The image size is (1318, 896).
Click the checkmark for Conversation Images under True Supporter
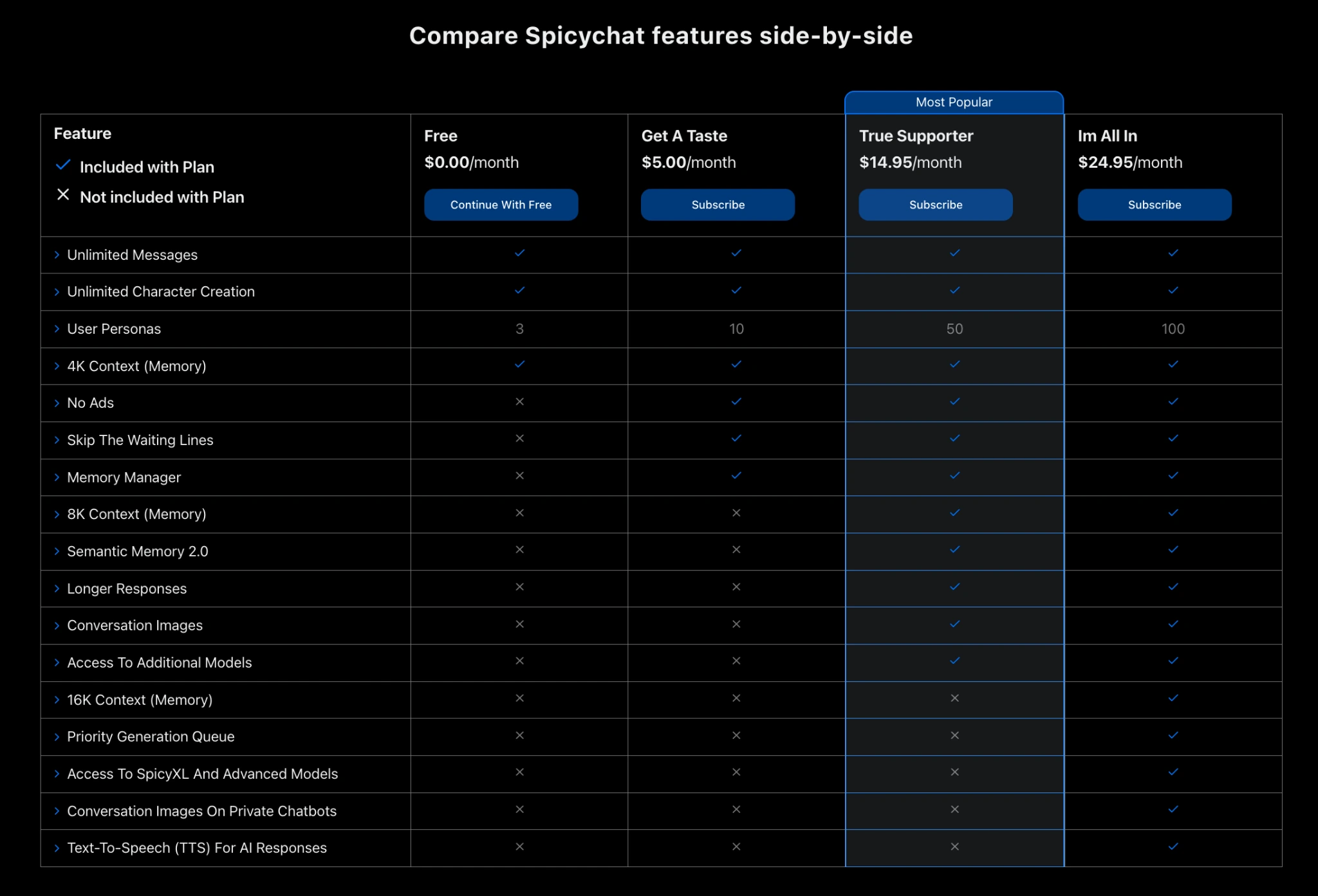point(954,625)
